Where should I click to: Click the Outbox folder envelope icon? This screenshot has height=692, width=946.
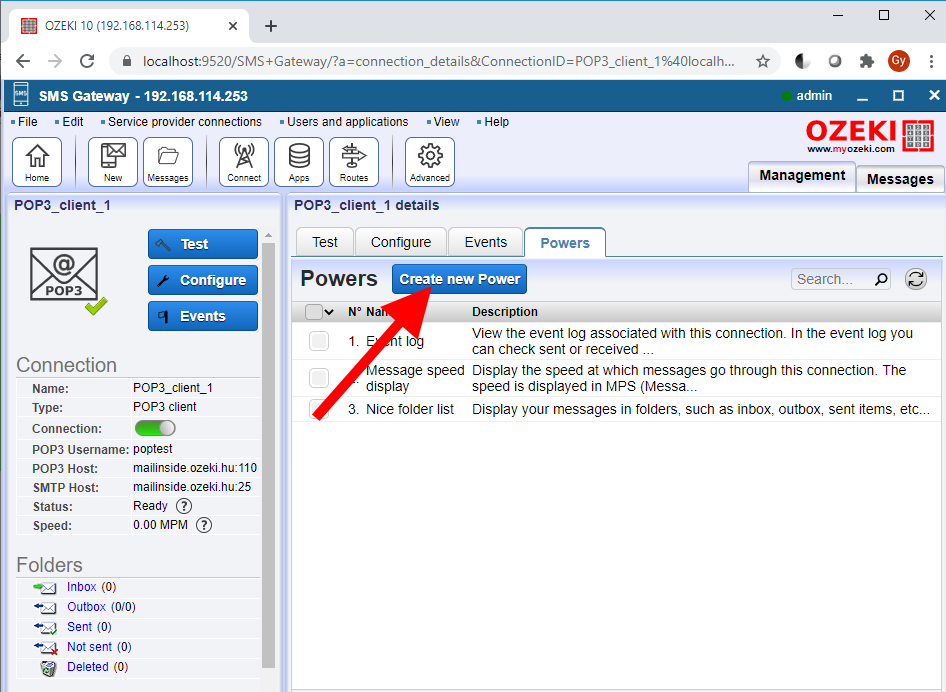click(x=45, y=607)
